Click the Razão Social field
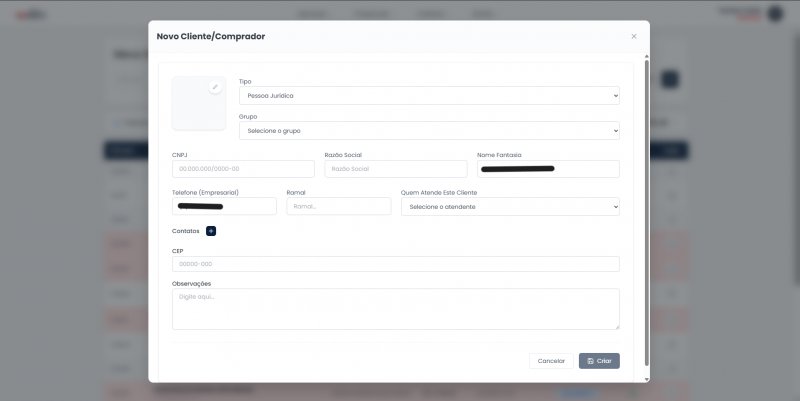800x401 pixels. 396,169
